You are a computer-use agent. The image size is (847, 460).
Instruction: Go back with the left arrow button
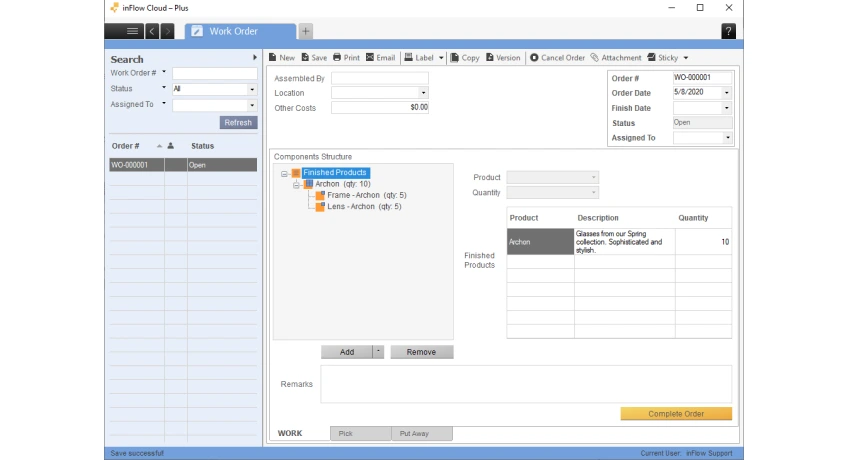tap(152, 31)
